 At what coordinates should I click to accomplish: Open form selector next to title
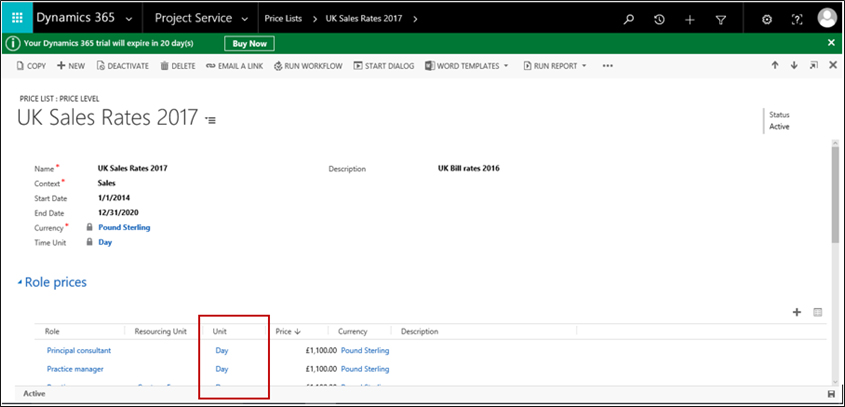pyautogui.click(x=211, y=120)
